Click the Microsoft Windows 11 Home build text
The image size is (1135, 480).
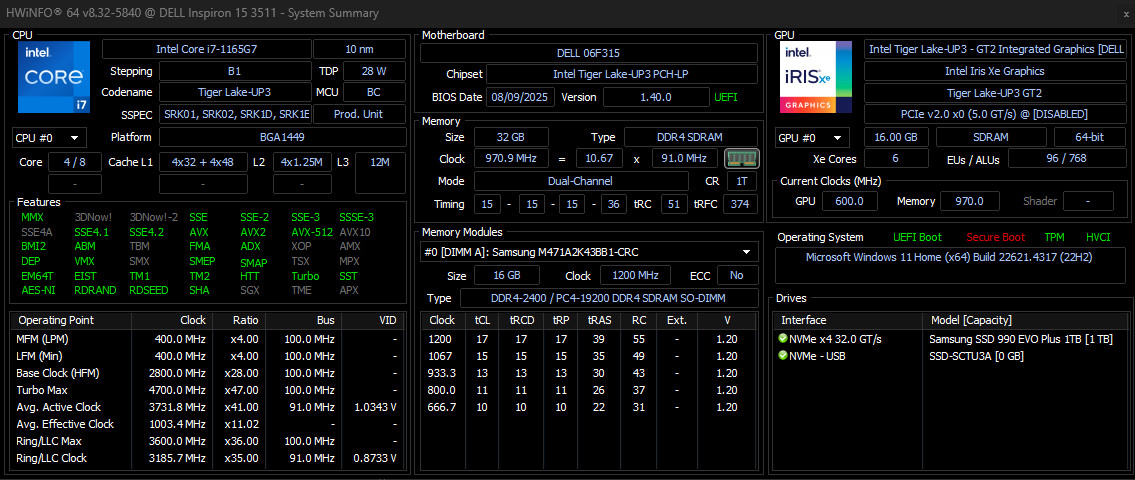pyautogui.click(x=951, y=258)
